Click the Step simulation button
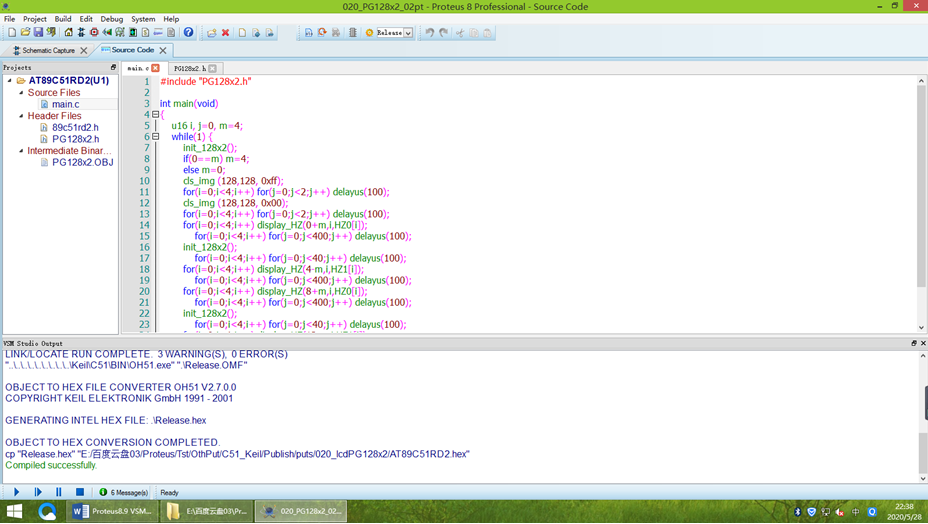The height and width of the screenshot is (524, 928). coord(38,492)
